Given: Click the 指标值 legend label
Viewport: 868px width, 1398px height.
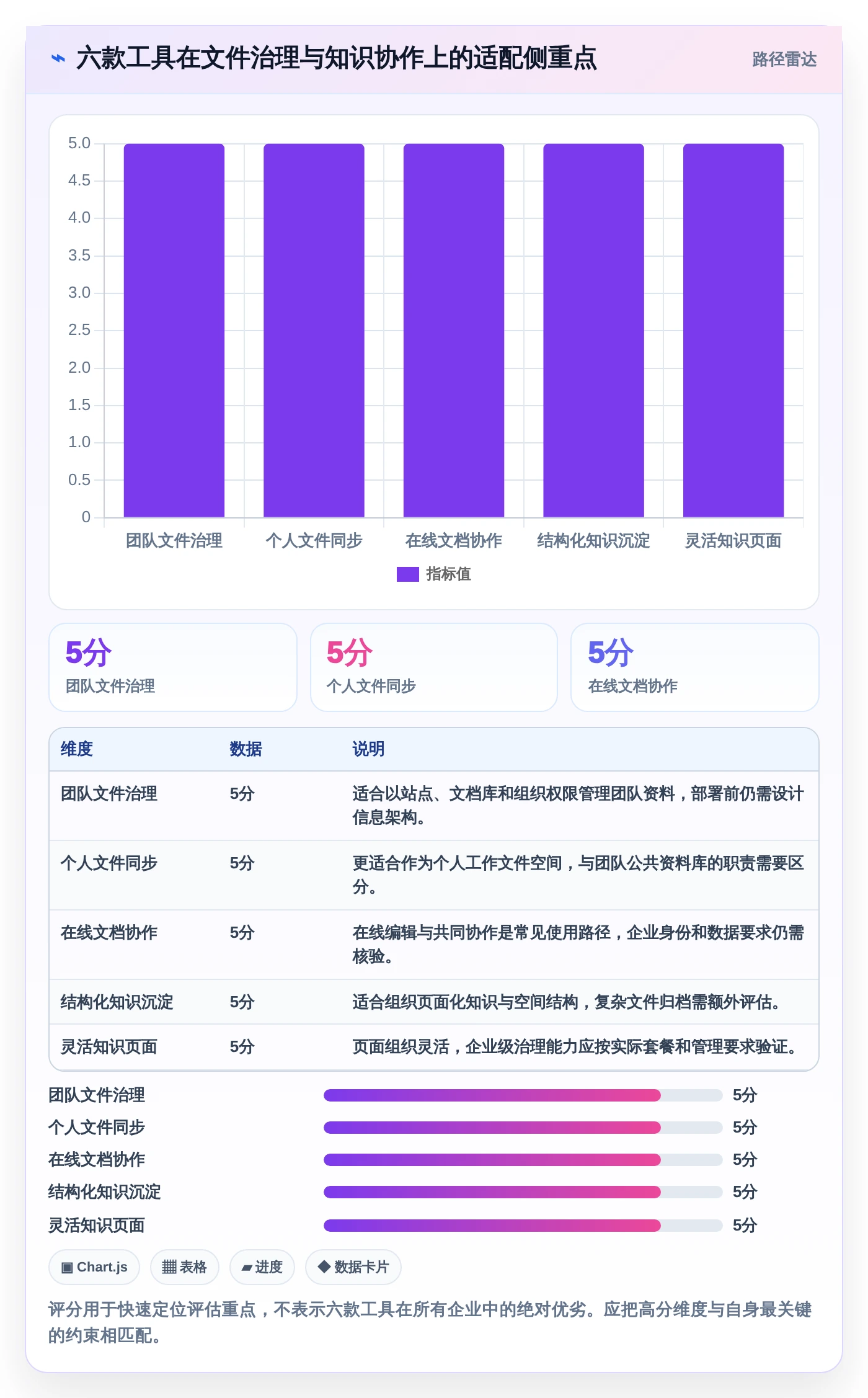Looking at the screenshot, I should click(x=449, y=574).
